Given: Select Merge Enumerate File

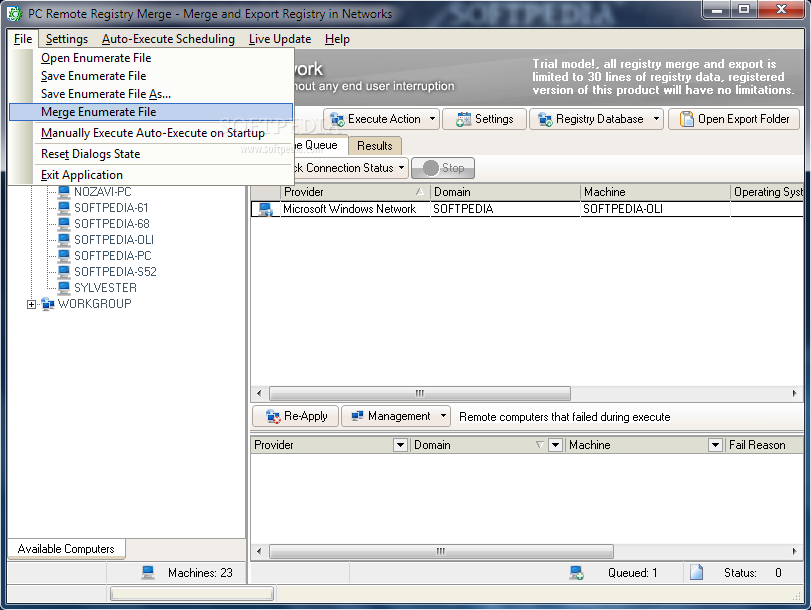Looking at the screenshot, I should click(x=151, y=112).
